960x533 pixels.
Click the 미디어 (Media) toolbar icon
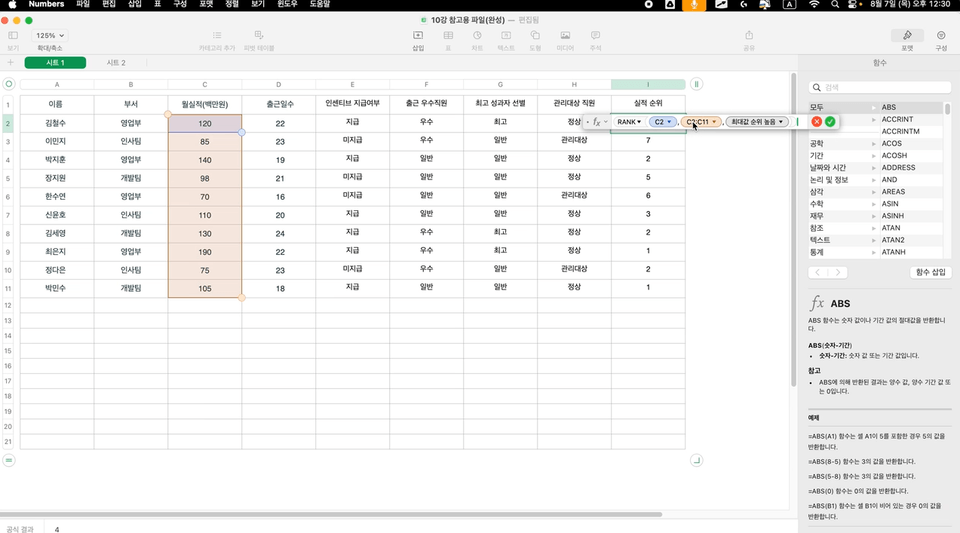tap(565, 35)
